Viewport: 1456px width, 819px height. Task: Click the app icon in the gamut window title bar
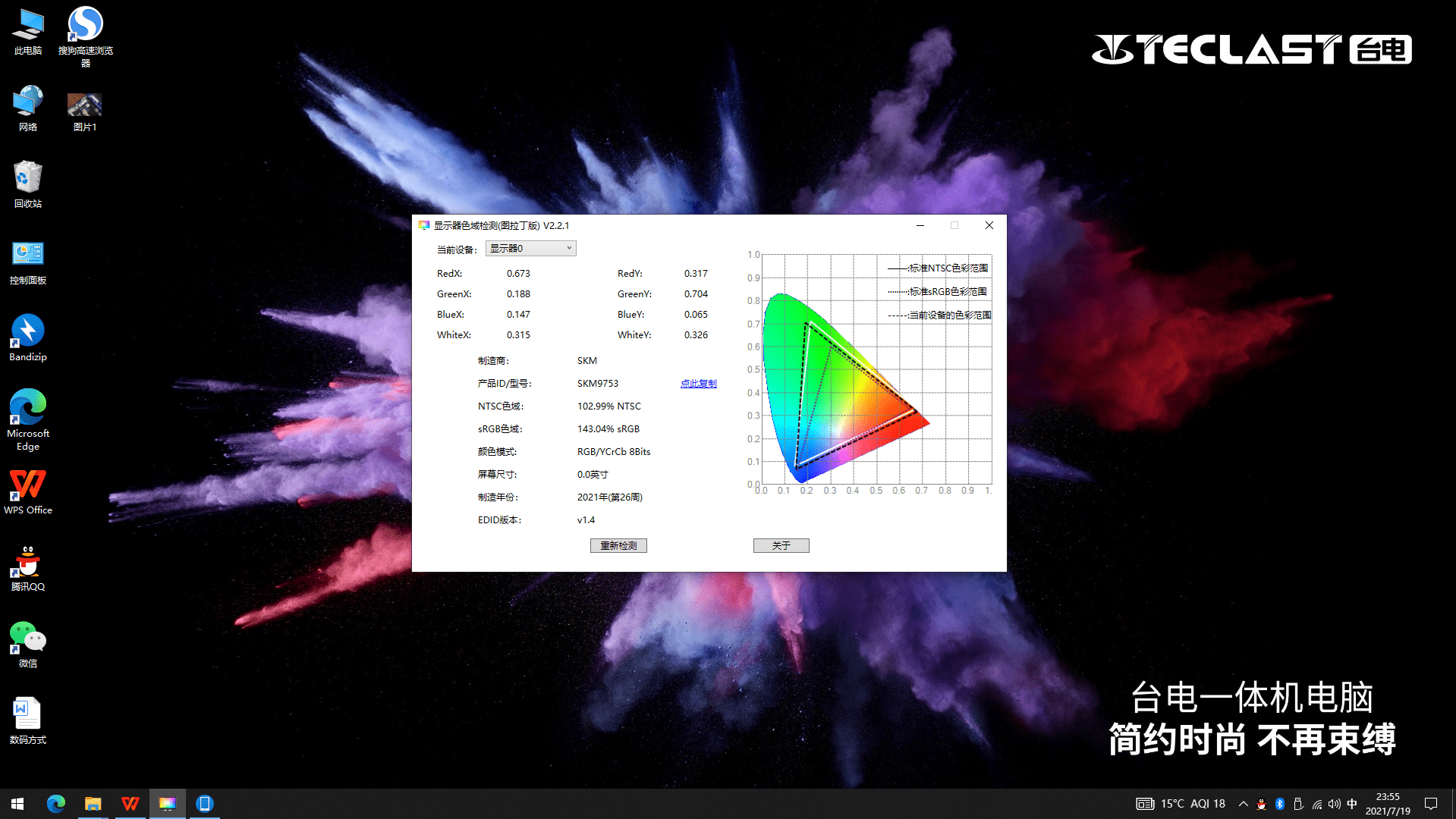(424, 225)
